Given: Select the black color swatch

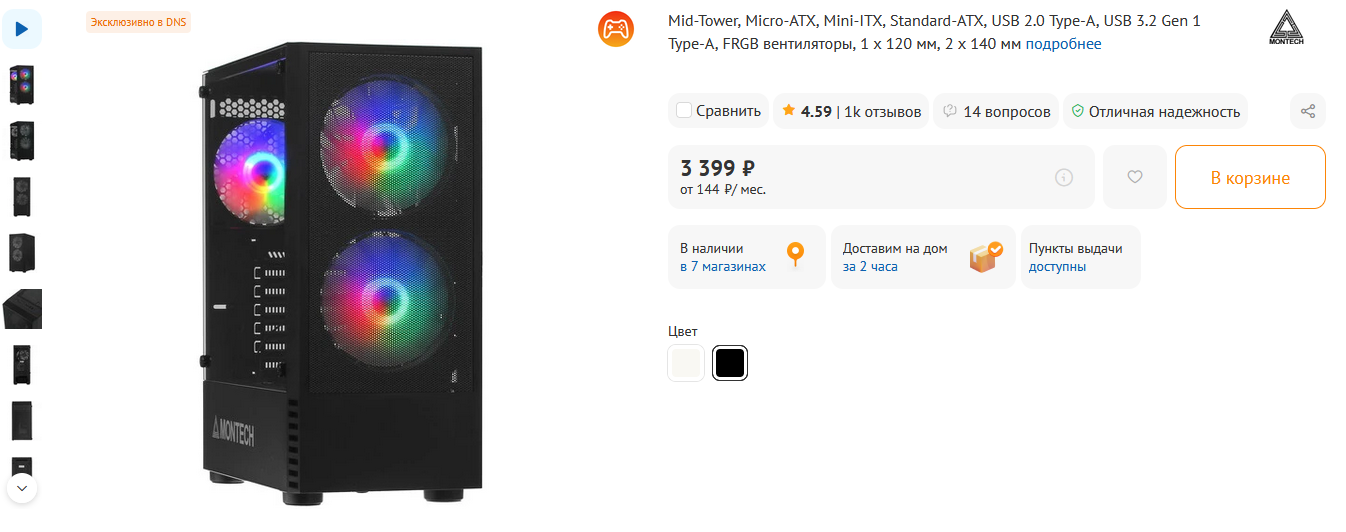Looking at the screenshot, I should pos(730,363).
